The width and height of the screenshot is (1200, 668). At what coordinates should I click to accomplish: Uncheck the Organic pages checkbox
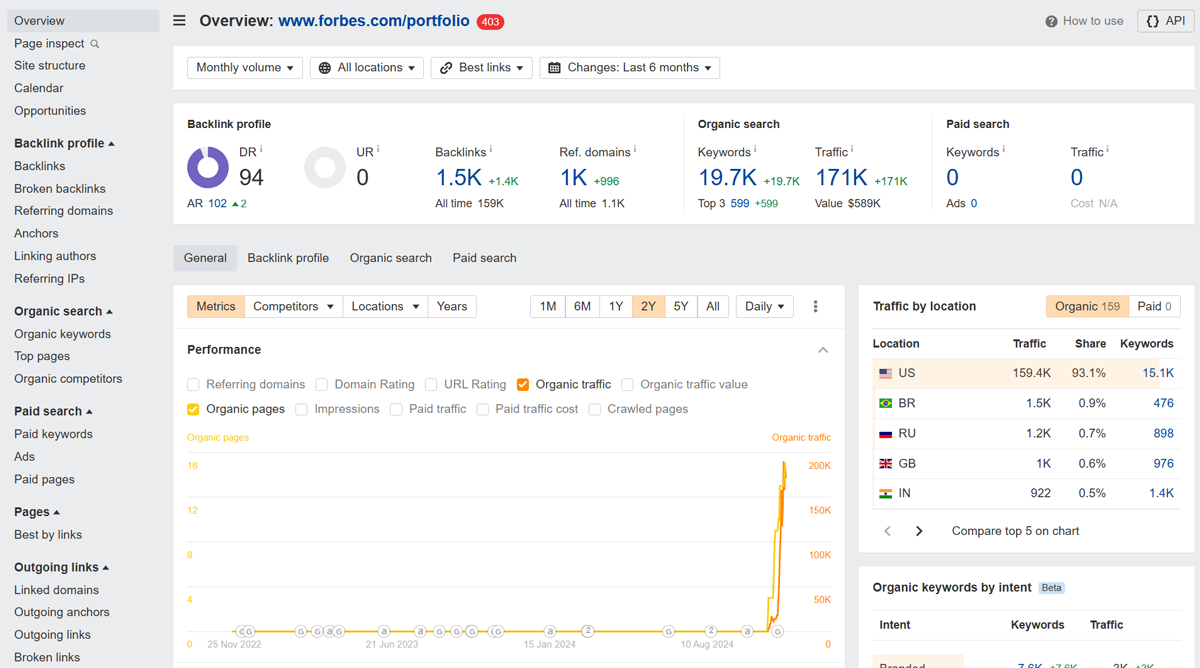[x=193, y=409]
